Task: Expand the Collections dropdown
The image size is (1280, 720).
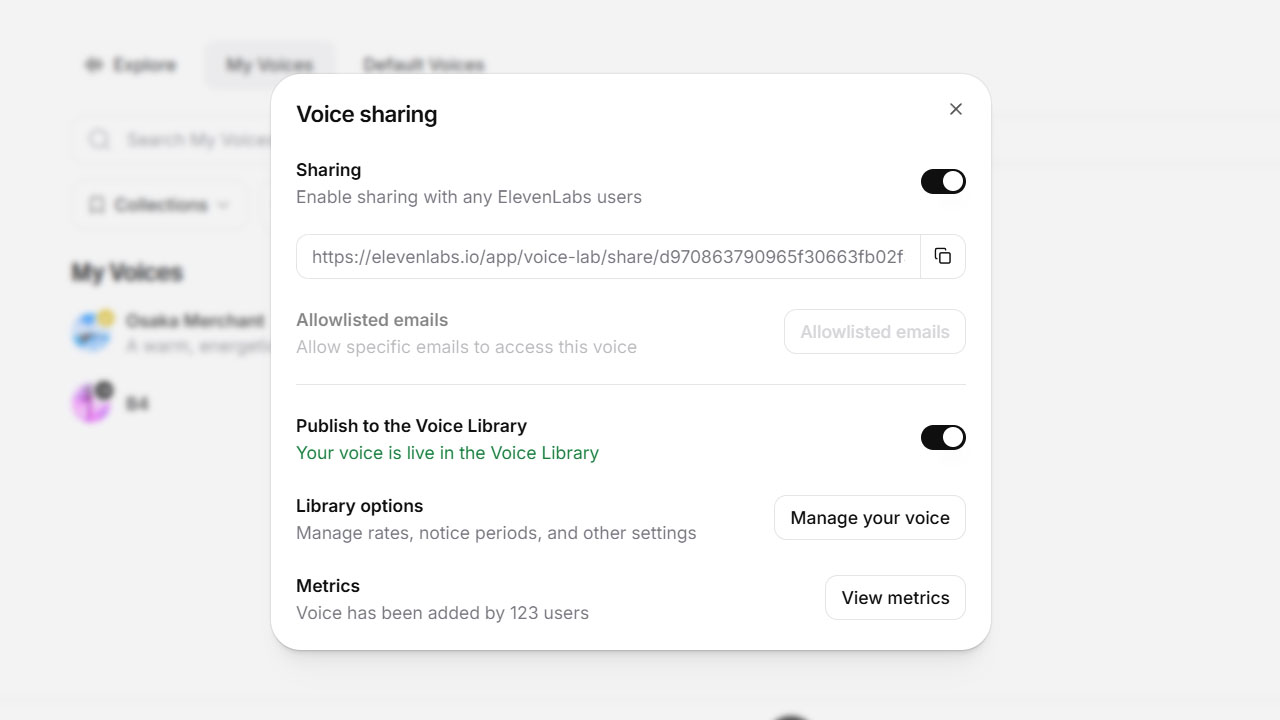Action: point(160,205)
